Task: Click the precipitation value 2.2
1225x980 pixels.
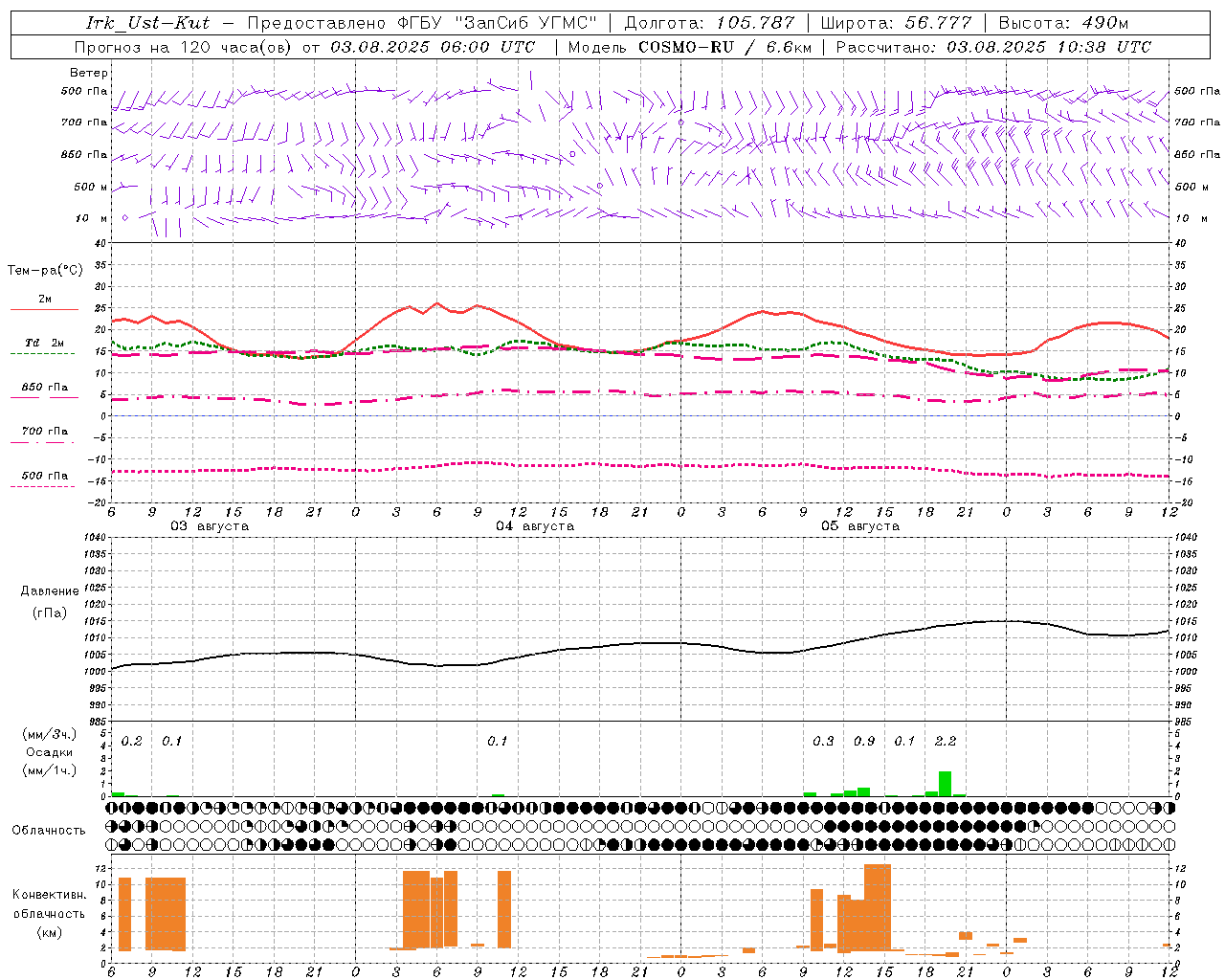Action: pyautogui.click(x=946, y=742)
